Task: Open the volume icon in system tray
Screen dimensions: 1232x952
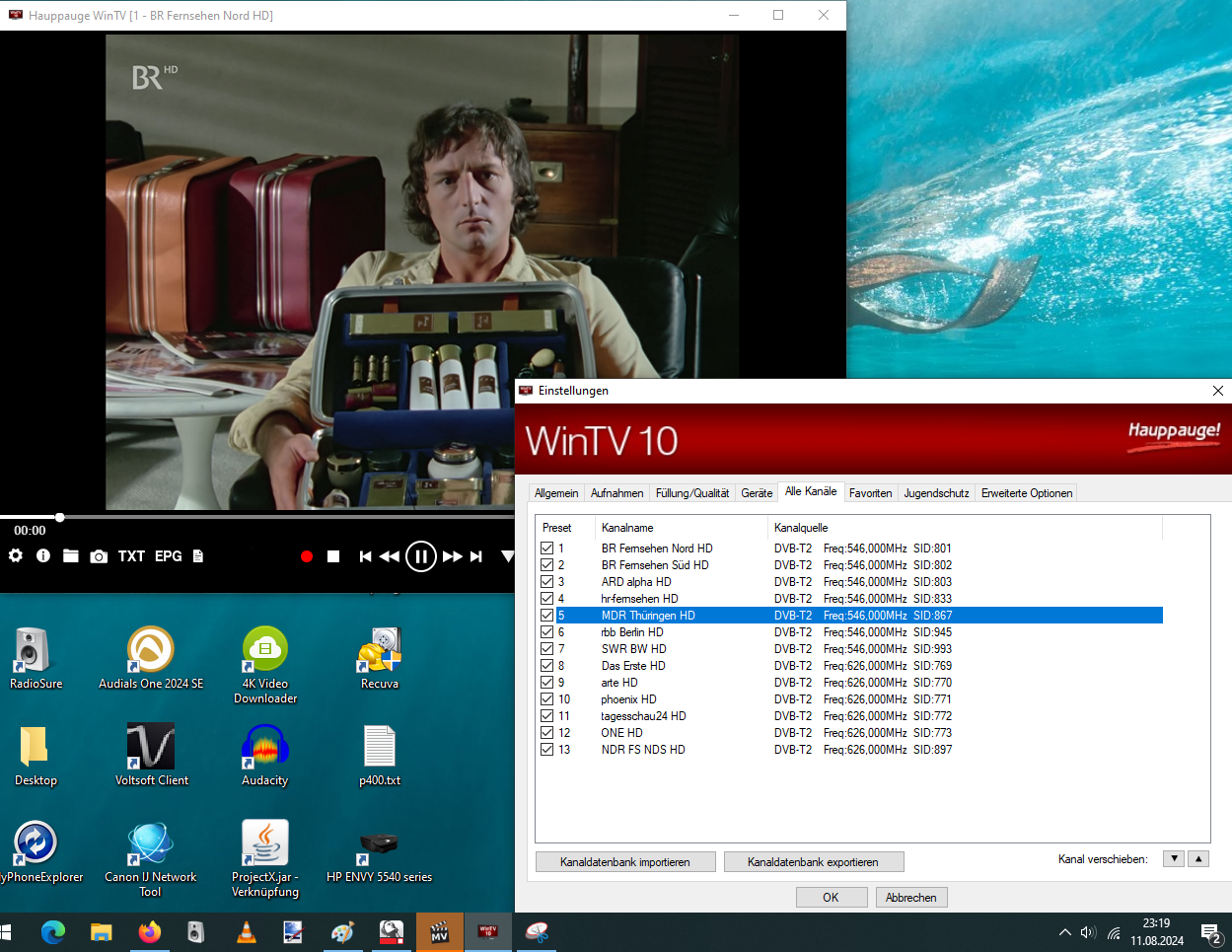Action: pyautogui.click(x=1089, y=932)
